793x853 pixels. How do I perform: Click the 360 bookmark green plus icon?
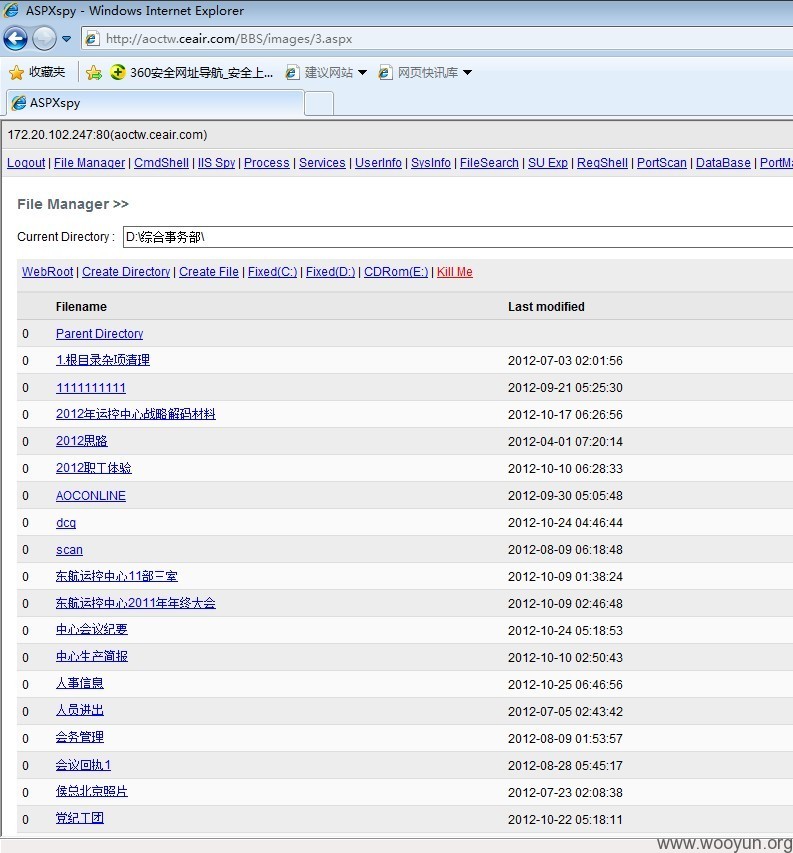117,72
